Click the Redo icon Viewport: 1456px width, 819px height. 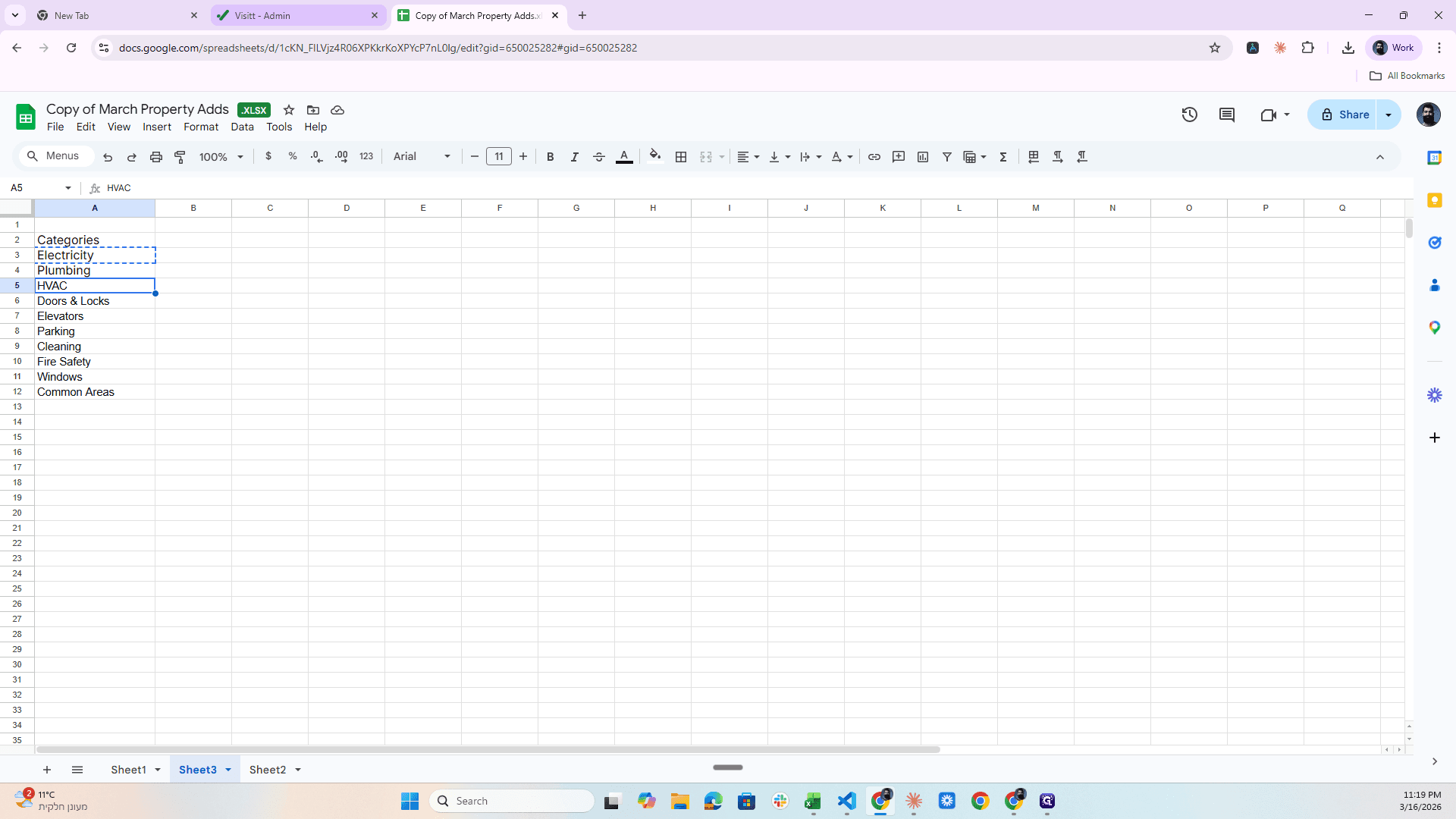[132, 157]
